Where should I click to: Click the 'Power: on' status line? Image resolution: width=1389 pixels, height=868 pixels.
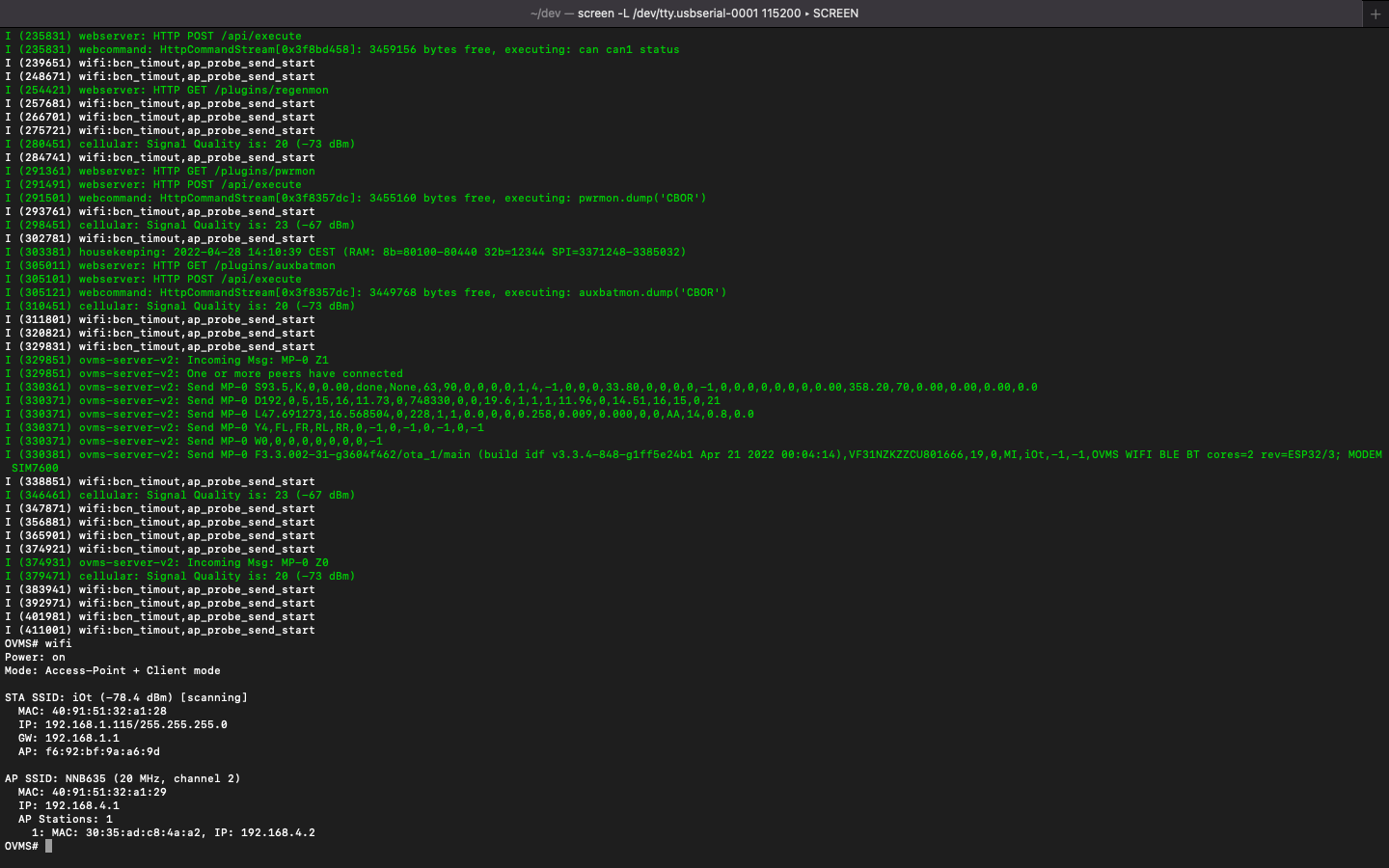pos(35,657)
